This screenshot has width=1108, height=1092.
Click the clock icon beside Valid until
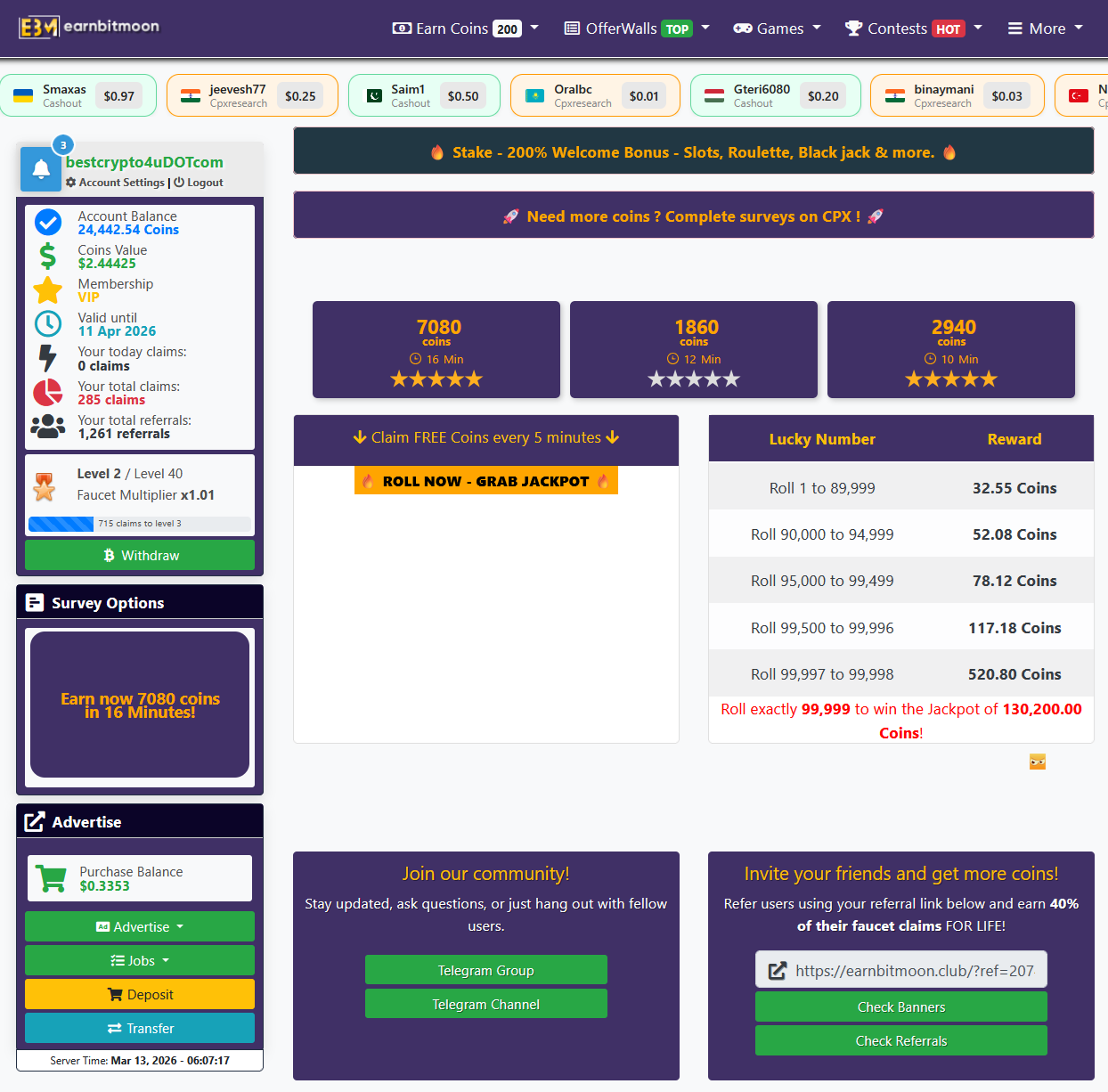click(x=47, y=323)
